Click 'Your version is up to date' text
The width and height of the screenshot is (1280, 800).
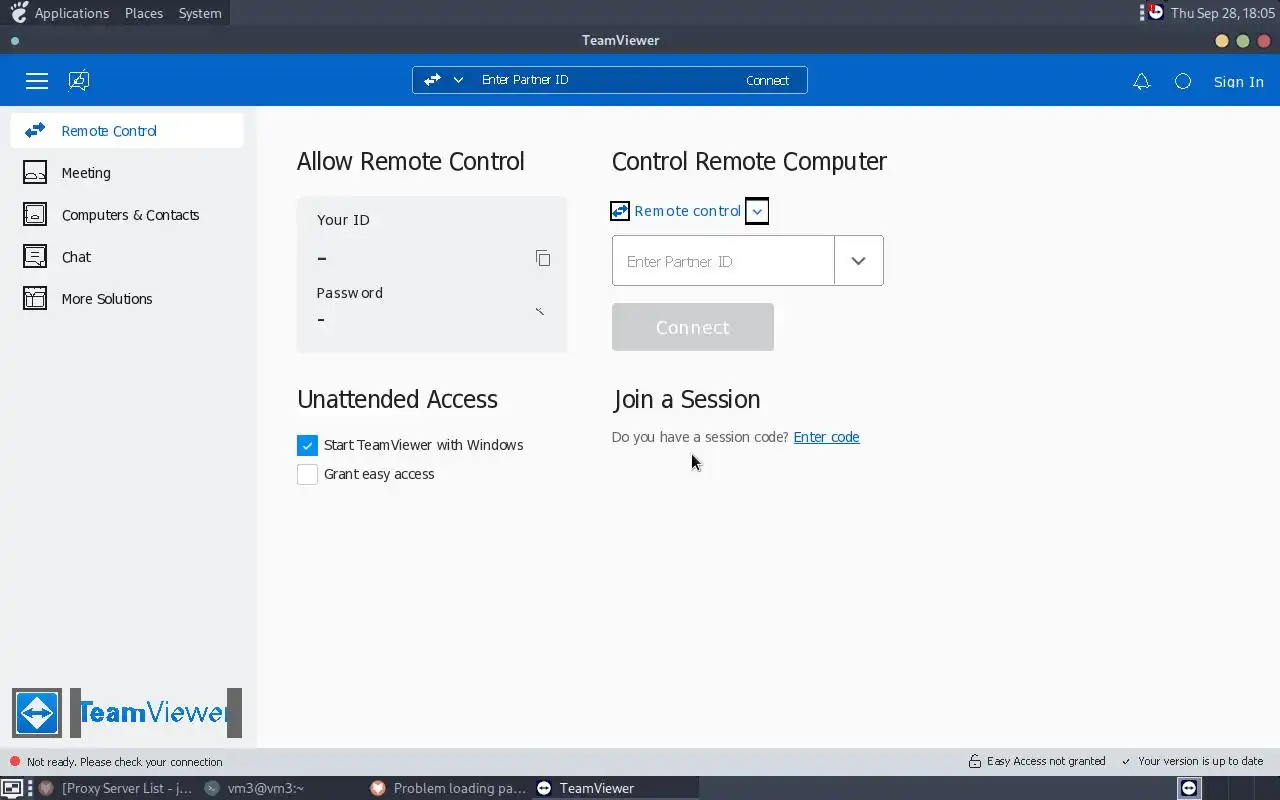point(1201,761)
